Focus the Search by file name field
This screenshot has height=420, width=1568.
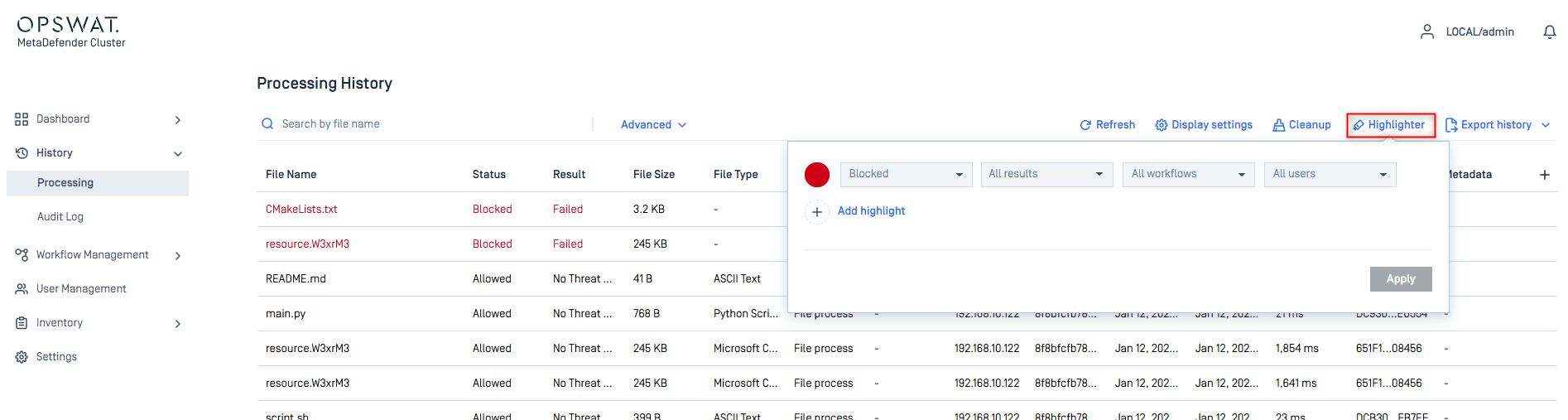coord(430,124)
